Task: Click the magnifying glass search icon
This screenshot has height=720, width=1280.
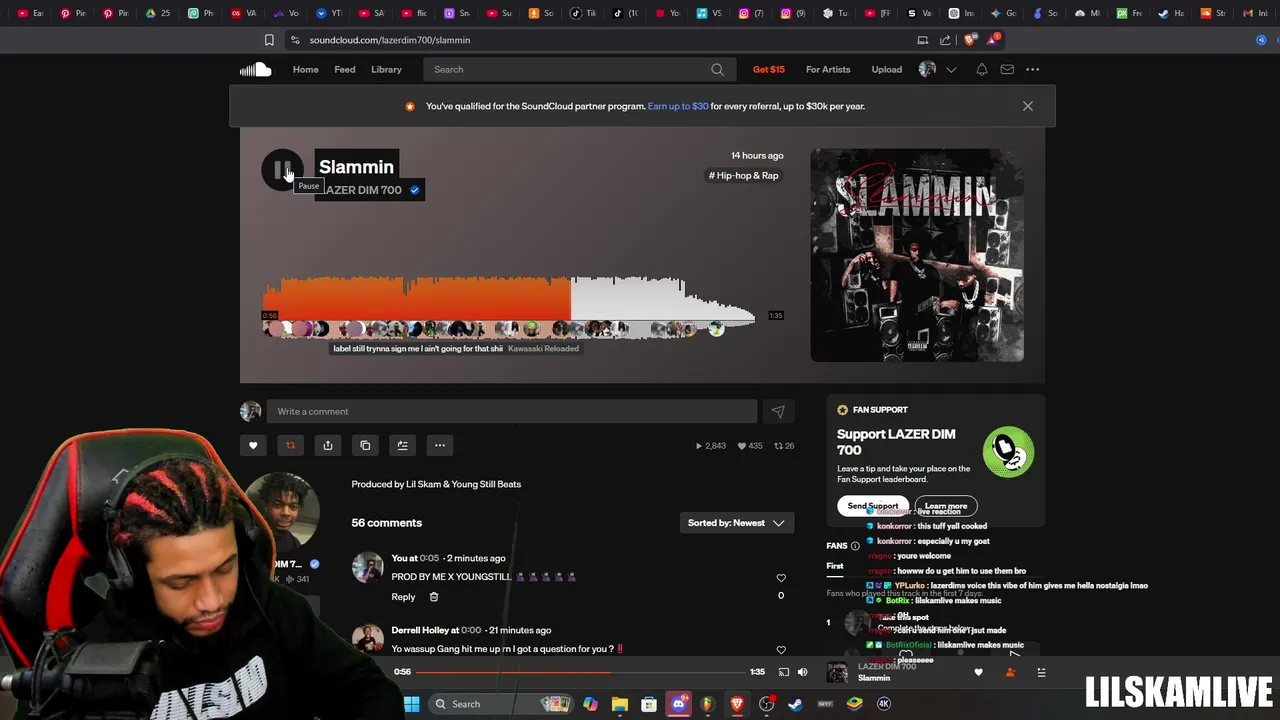Action: (718, 69)
